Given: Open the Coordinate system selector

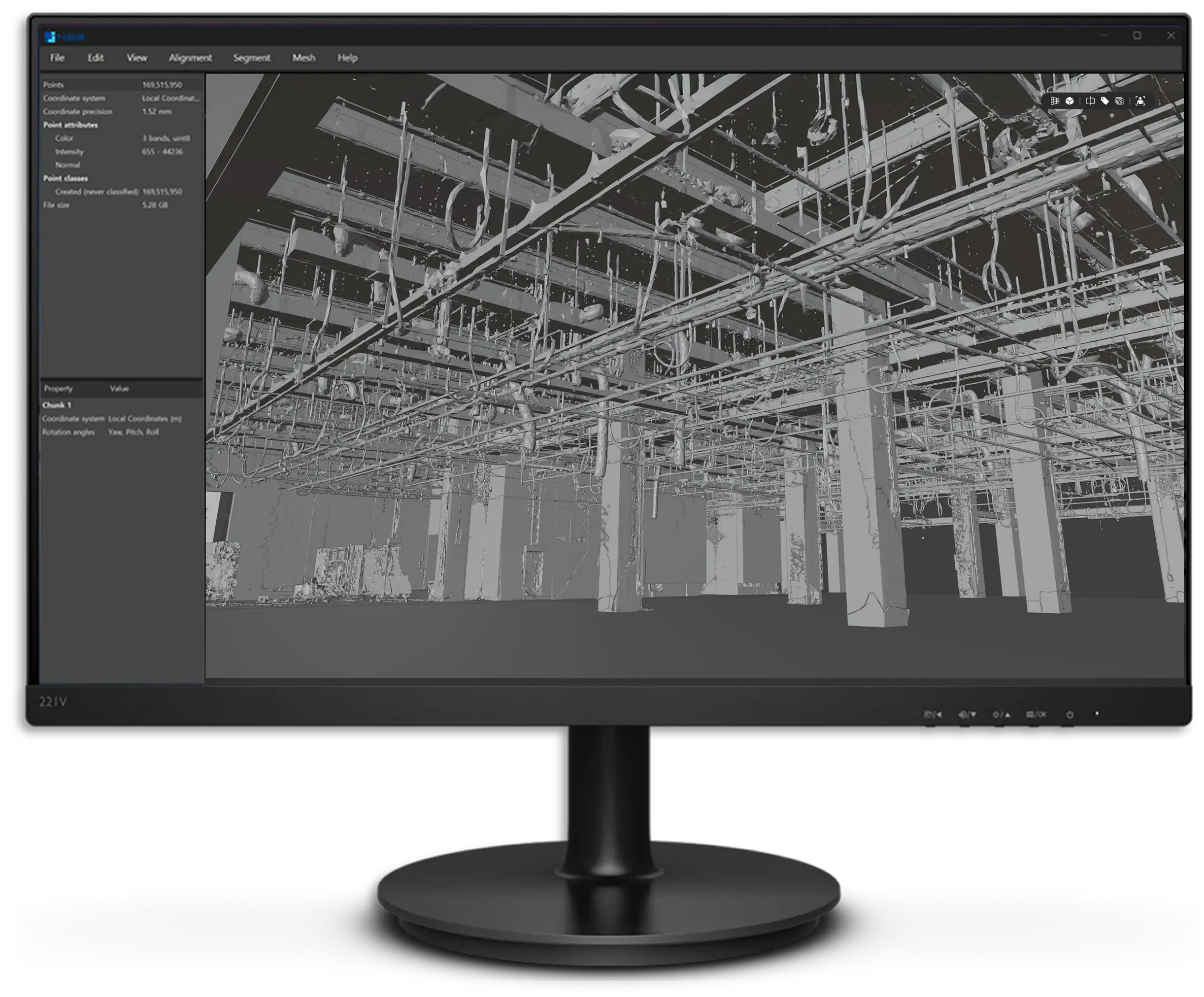Looking at the screenshot, I should 170,98.
